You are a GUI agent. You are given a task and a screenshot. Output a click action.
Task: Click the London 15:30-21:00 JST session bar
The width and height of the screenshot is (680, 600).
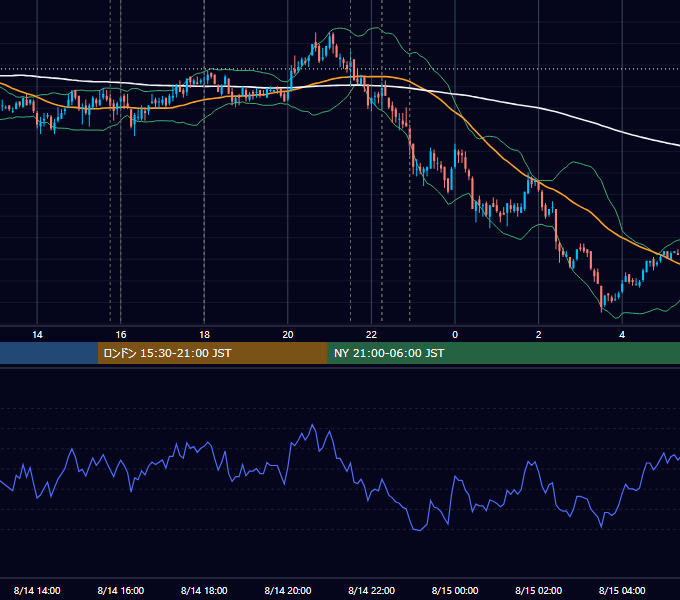[212, 353]
